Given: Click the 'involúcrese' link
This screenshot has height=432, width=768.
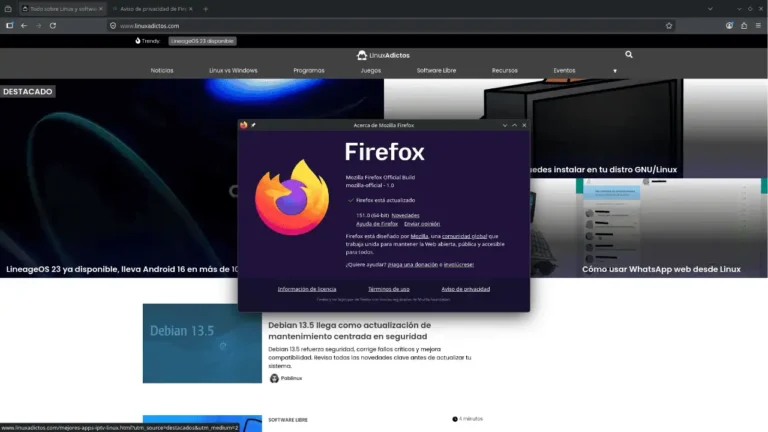Looking at the screenshot, I should tap(459, 264).
